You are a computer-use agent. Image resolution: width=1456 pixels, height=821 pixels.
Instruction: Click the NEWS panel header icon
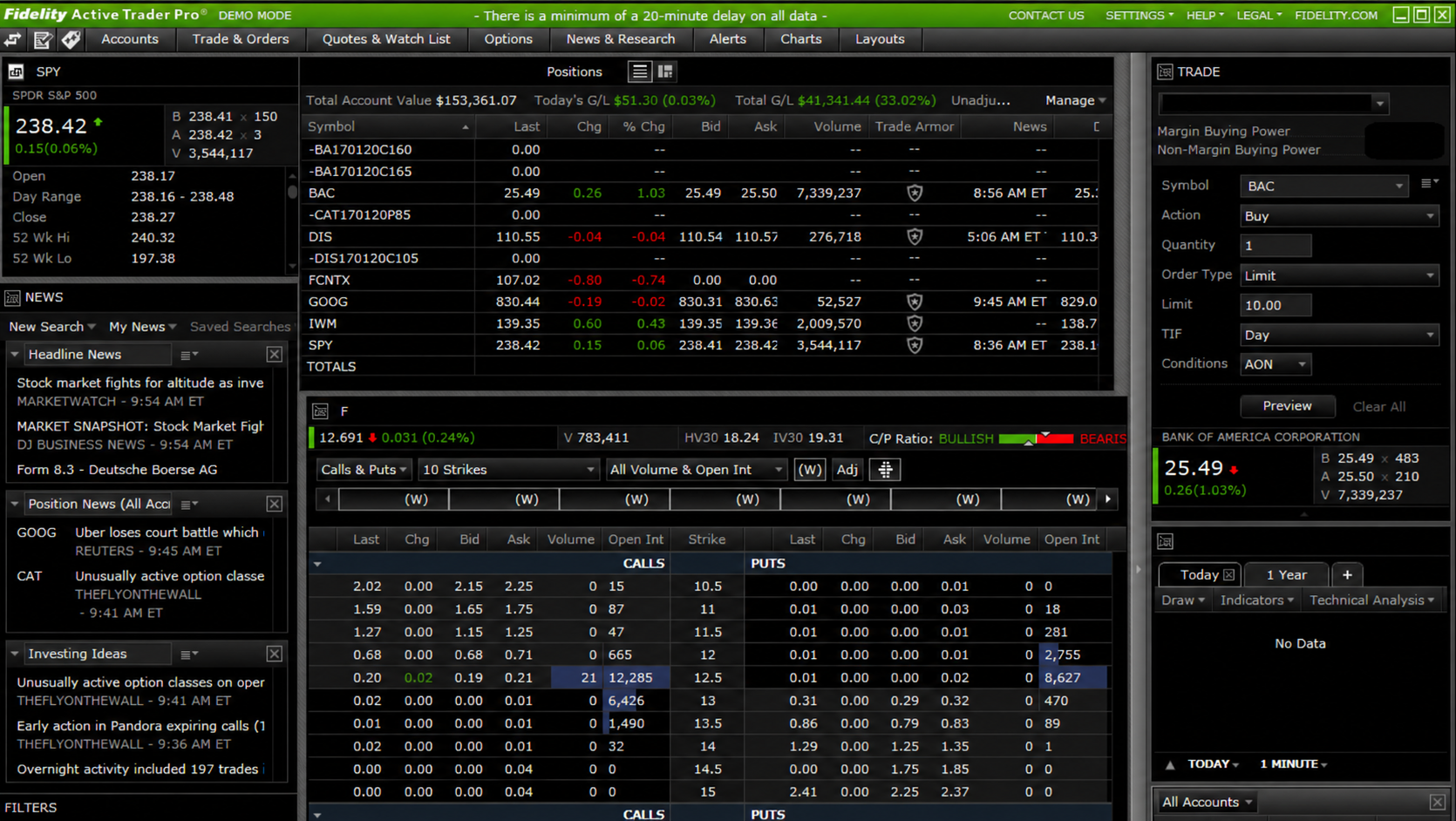[13, 297]
